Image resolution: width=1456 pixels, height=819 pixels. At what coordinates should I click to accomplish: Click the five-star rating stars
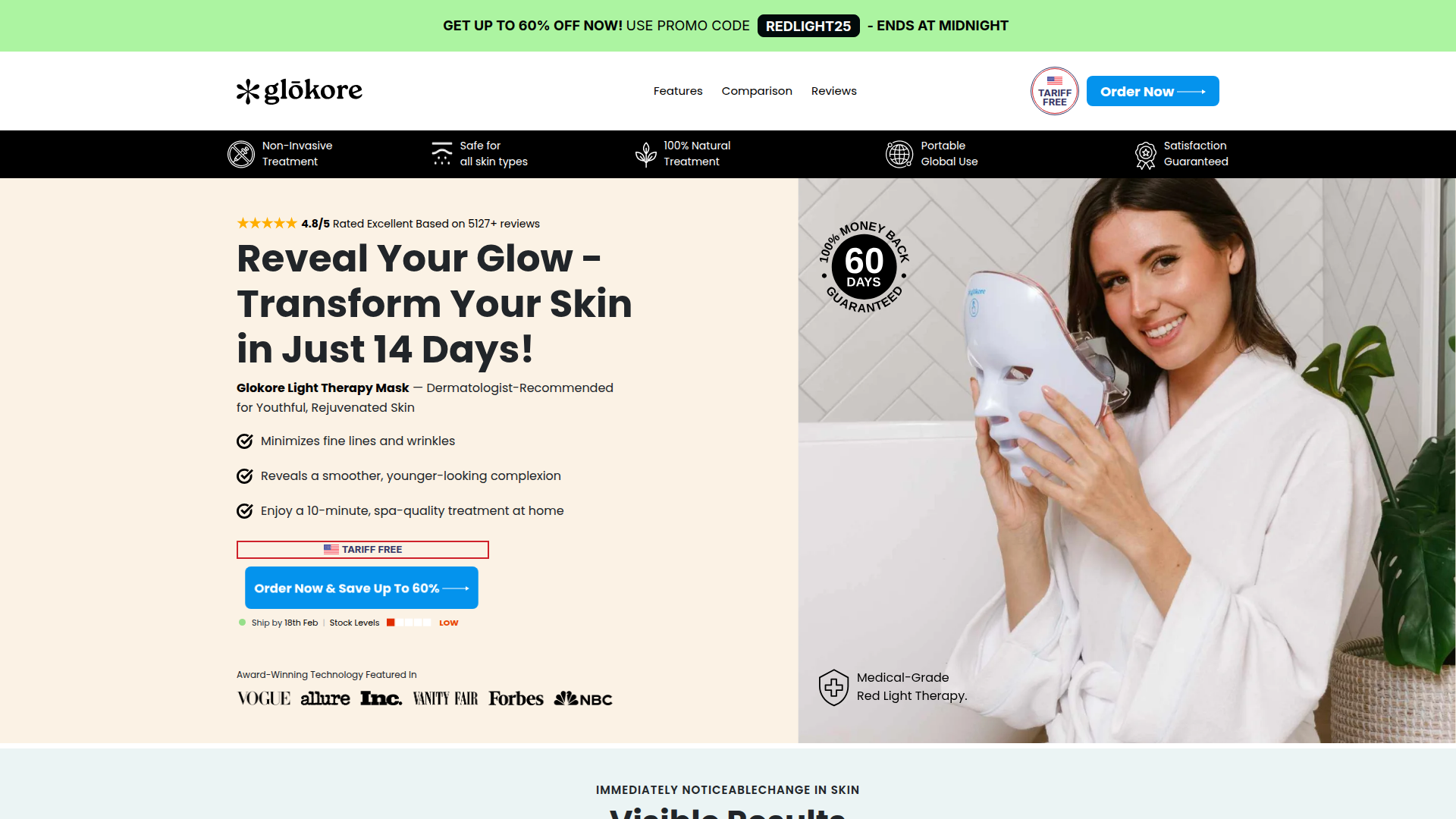point(267,223)
